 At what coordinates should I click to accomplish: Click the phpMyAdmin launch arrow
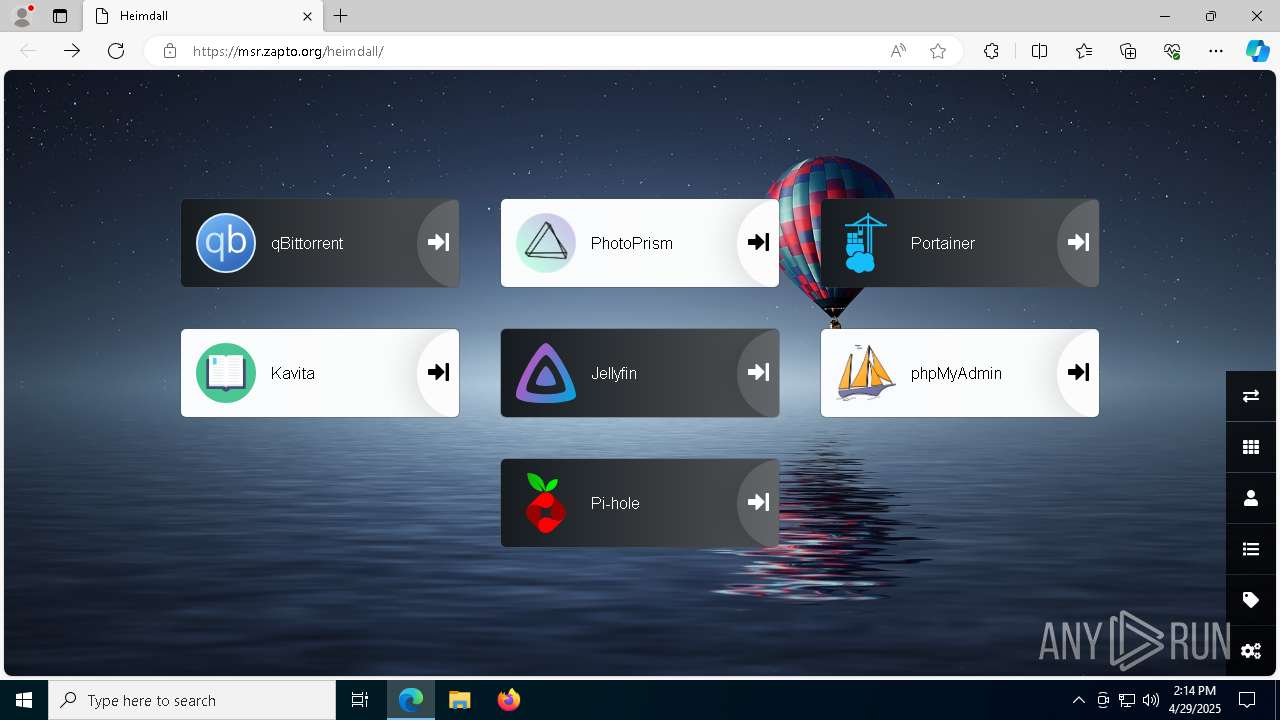(x=1078, y=372)
